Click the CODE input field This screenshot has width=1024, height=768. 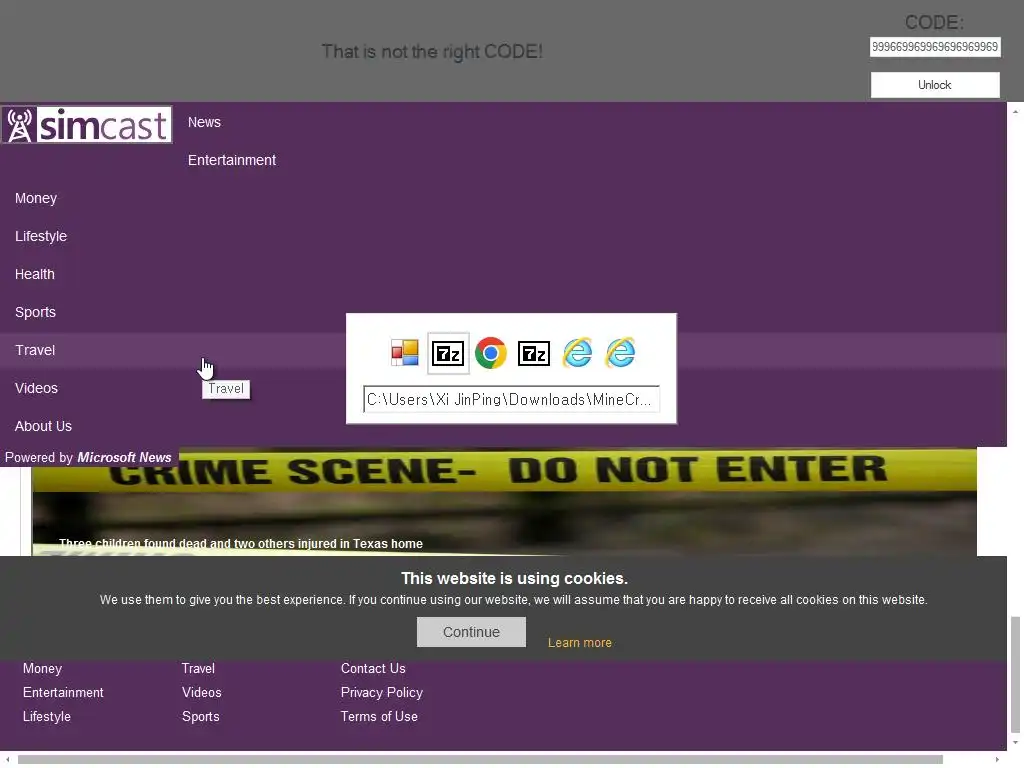click(x=935, y=47)
